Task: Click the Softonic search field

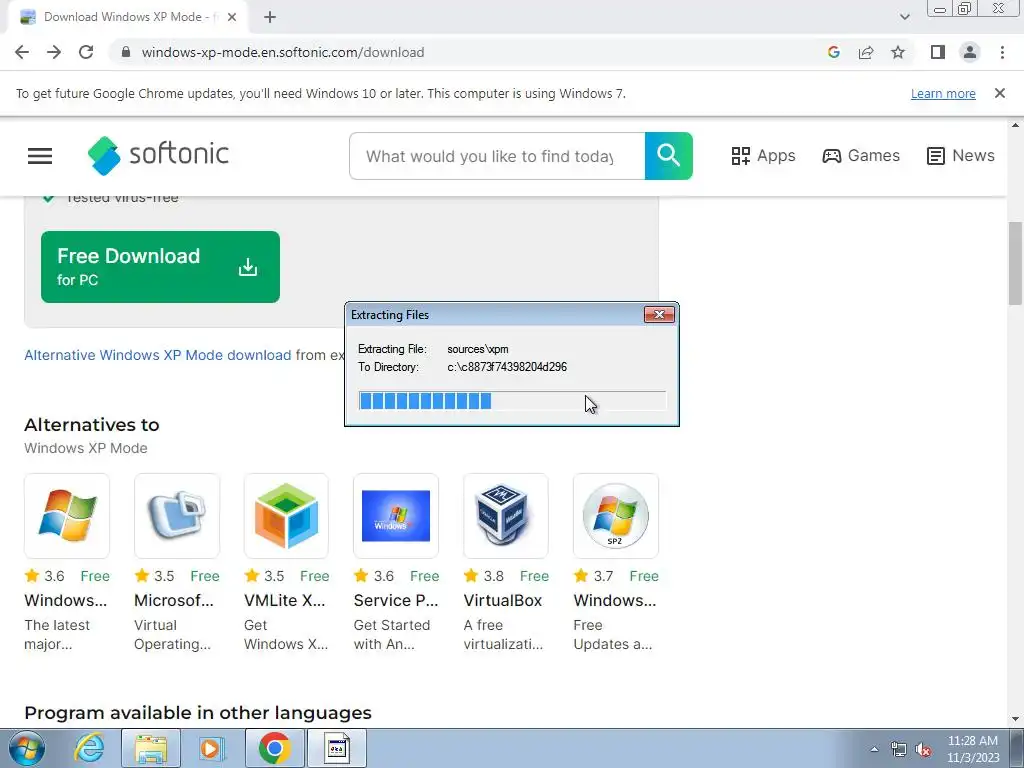Action: [497, 156]
